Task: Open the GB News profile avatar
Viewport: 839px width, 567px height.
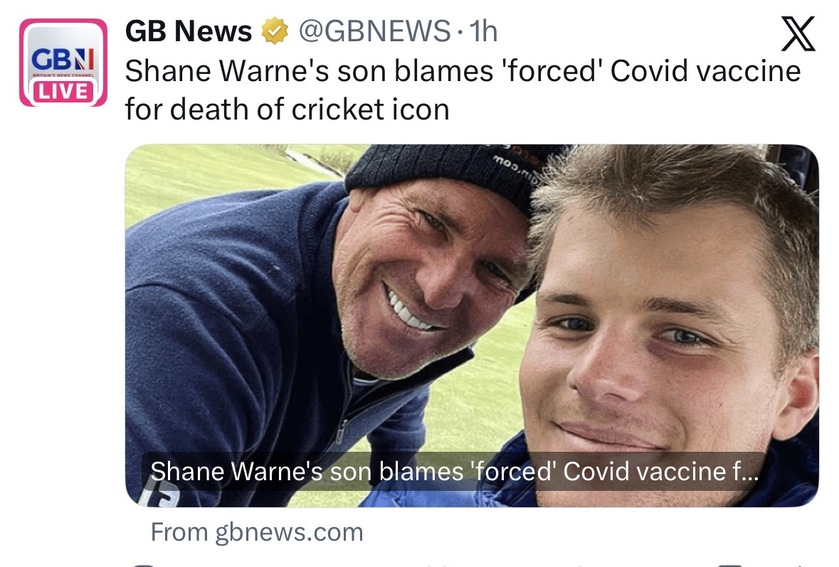Action: 63,62
